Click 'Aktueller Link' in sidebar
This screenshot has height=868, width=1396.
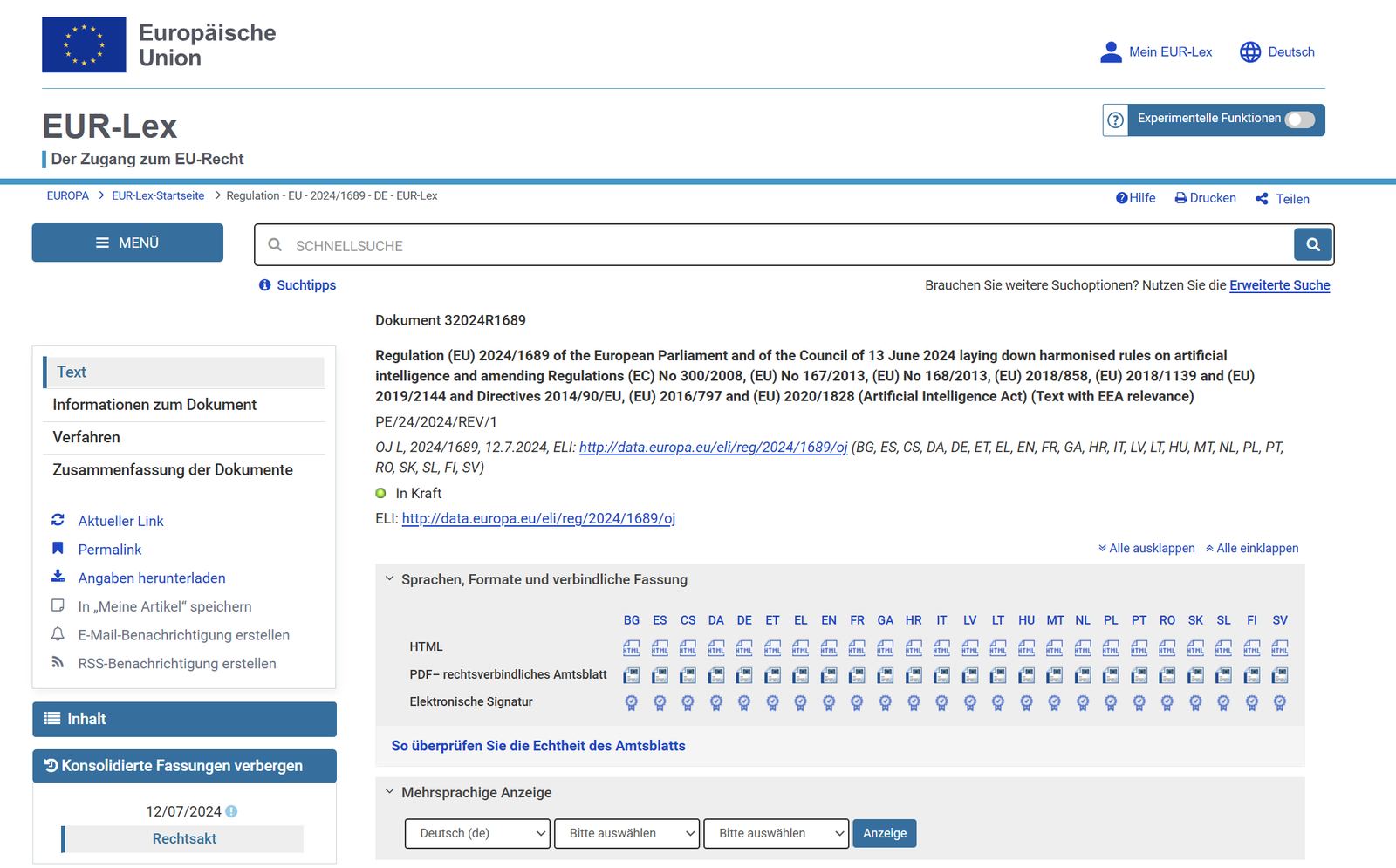coord(121,521)
